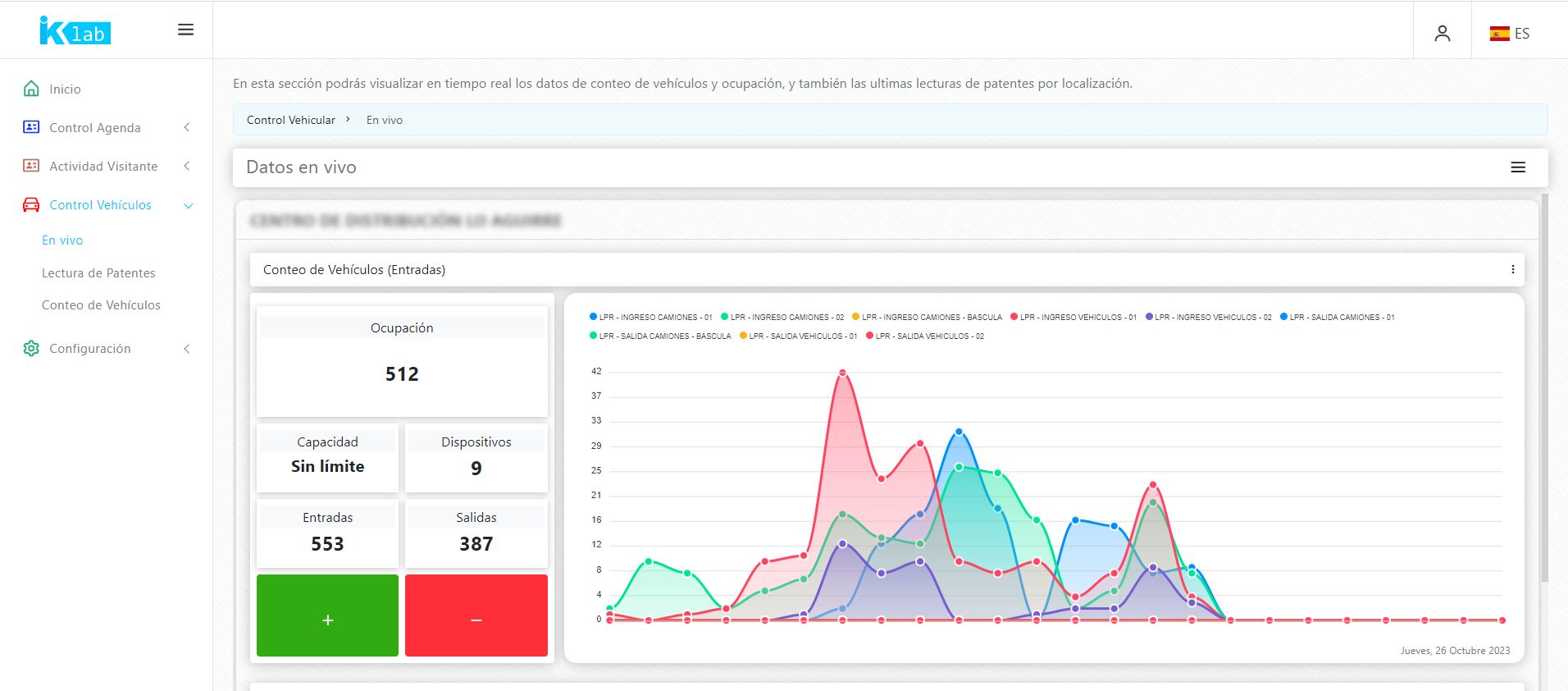Collapse the Control Vehículos submenu chevron

pyautogui.click(x=188, y=206)
